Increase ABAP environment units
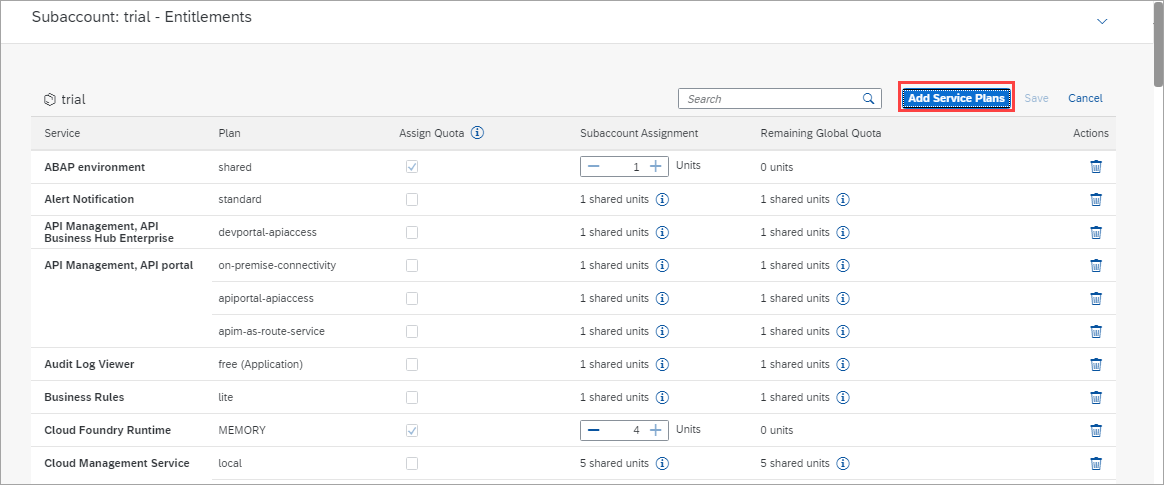The width and height of the screenshot is (1164, 485). click(655, 166)
